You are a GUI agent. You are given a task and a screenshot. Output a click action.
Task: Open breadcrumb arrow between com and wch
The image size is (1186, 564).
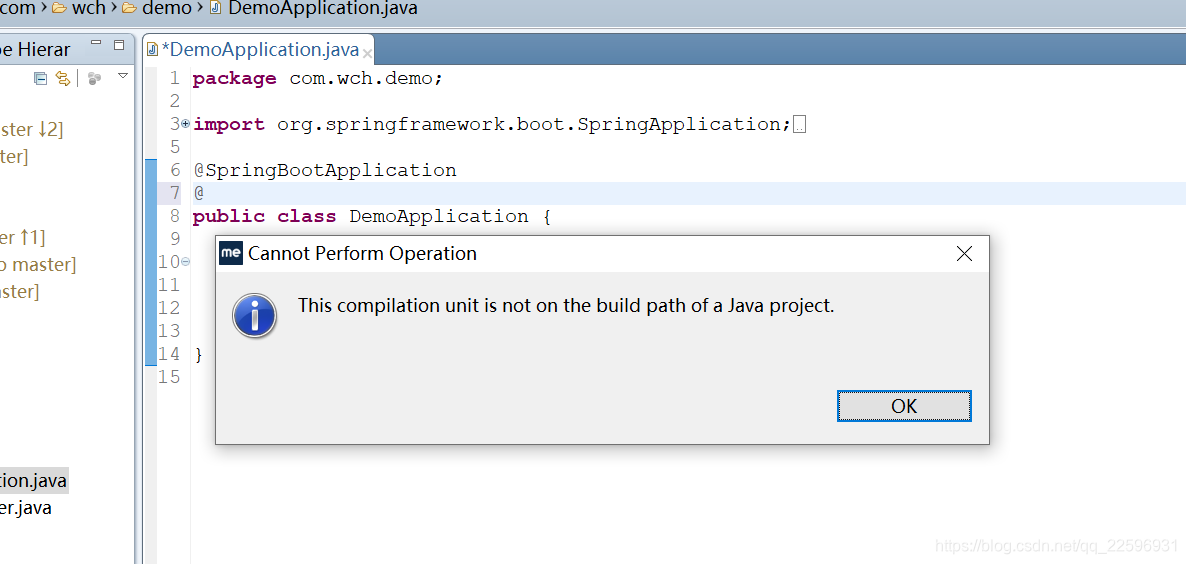44,8
